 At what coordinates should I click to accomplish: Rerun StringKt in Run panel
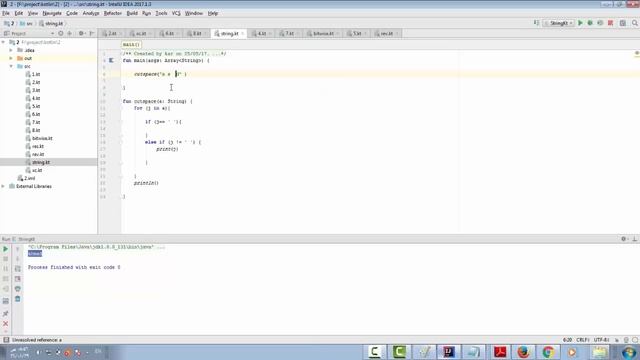(x=6, y=249)
